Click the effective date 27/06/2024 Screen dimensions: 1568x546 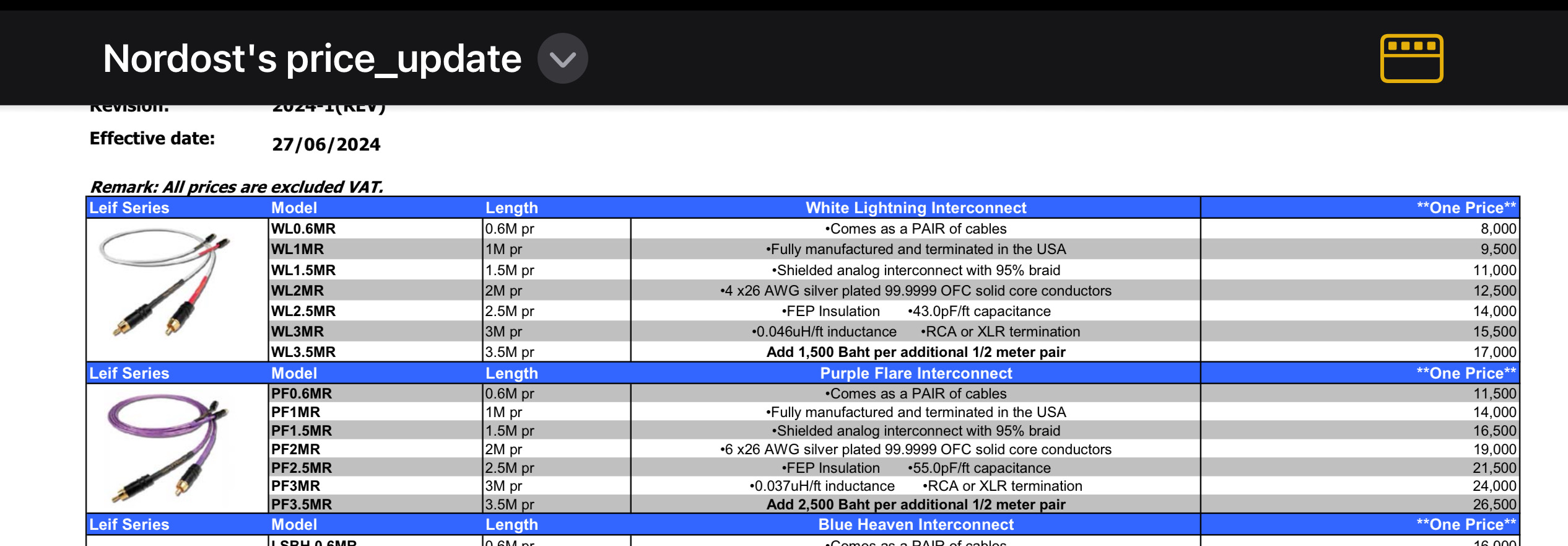(326, 144)
